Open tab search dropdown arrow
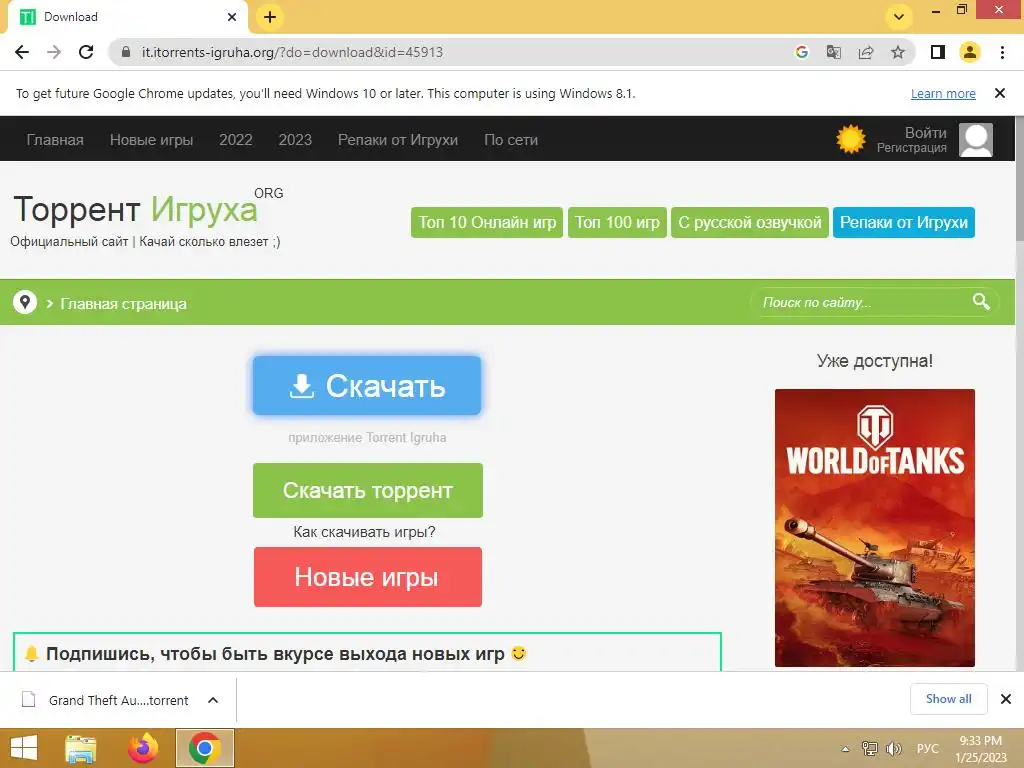This screenshot has width=1024, height=768. [x=899, y=17]
